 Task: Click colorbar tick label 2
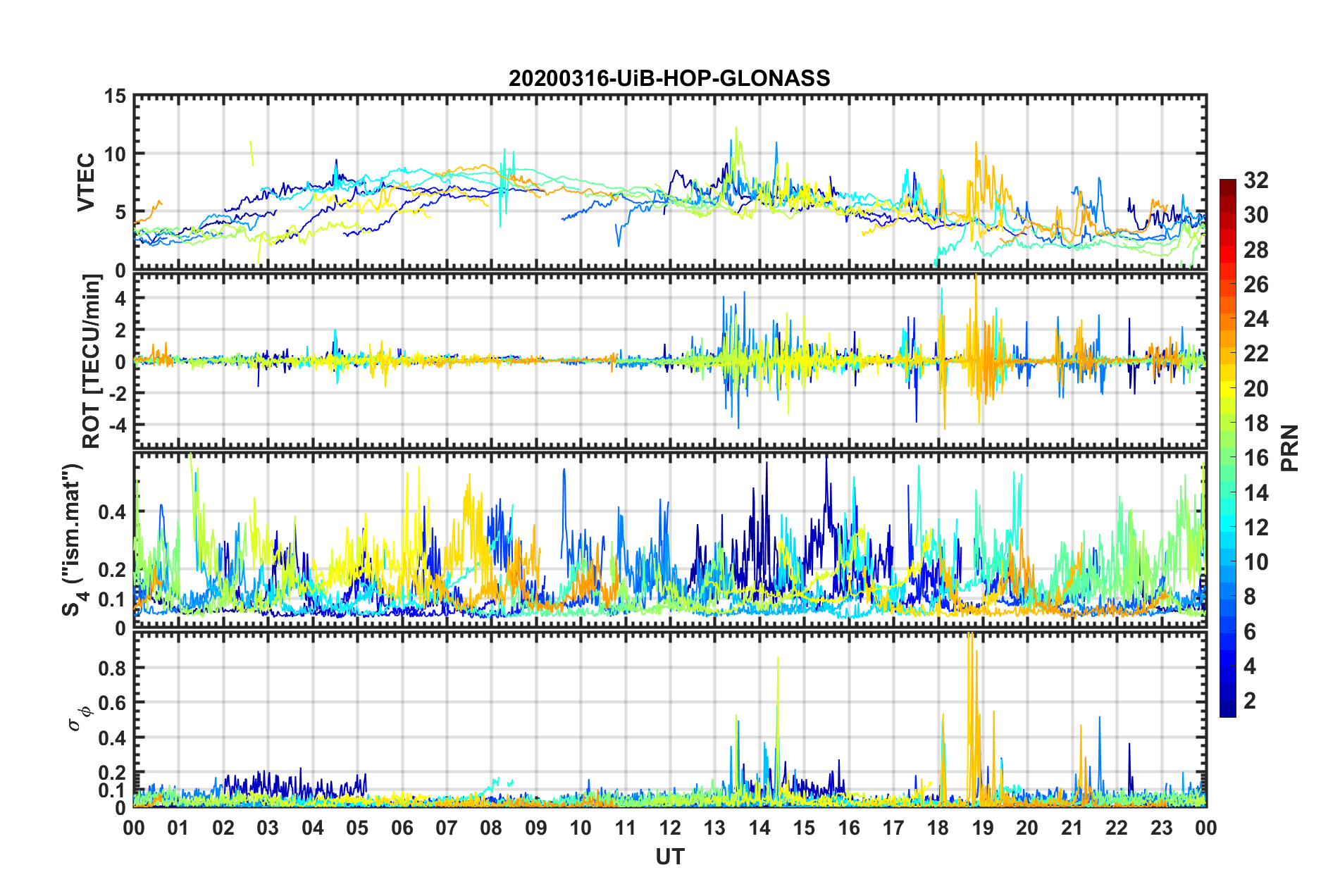coord(1250,701)
